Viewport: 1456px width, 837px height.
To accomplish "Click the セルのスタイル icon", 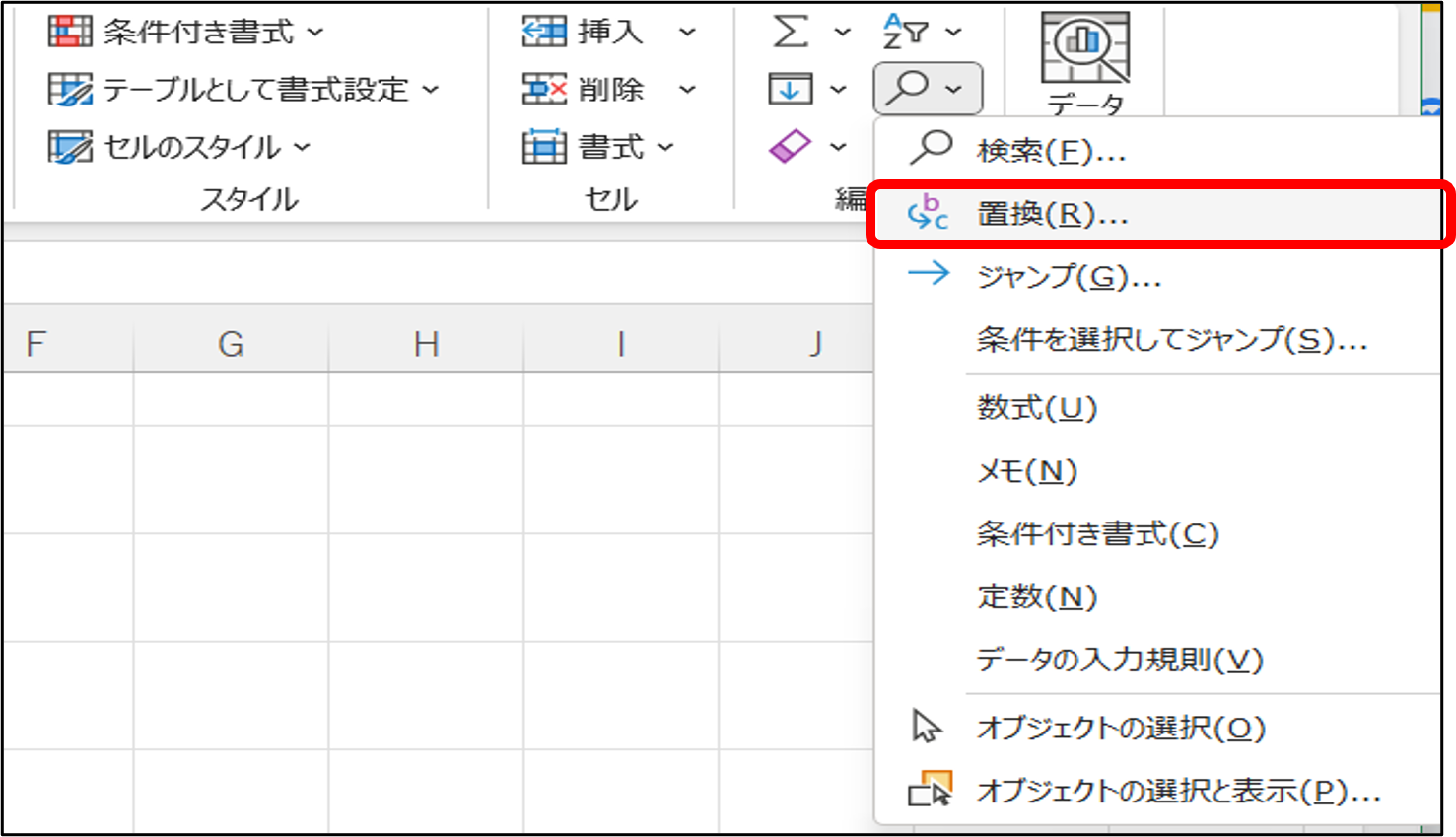I will click(x=70, y=147).
